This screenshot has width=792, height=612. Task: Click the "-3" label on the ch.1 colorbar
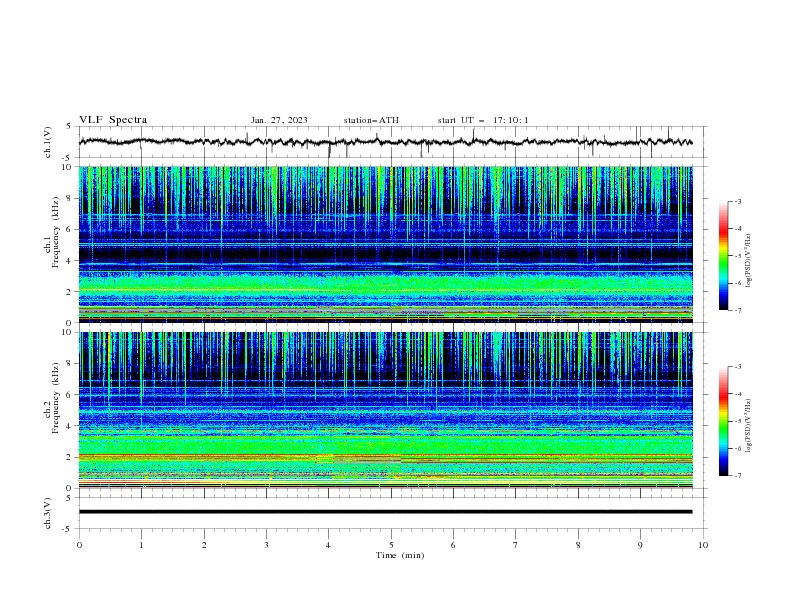[x=737, y=201]
